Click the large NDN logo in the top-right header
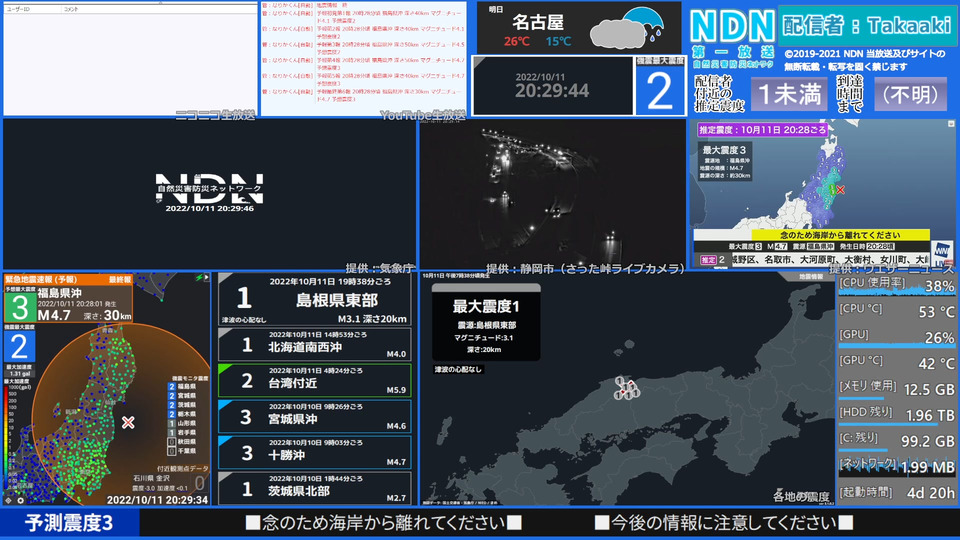Viewport: 960px width, 540px height. tap(732, 26)
